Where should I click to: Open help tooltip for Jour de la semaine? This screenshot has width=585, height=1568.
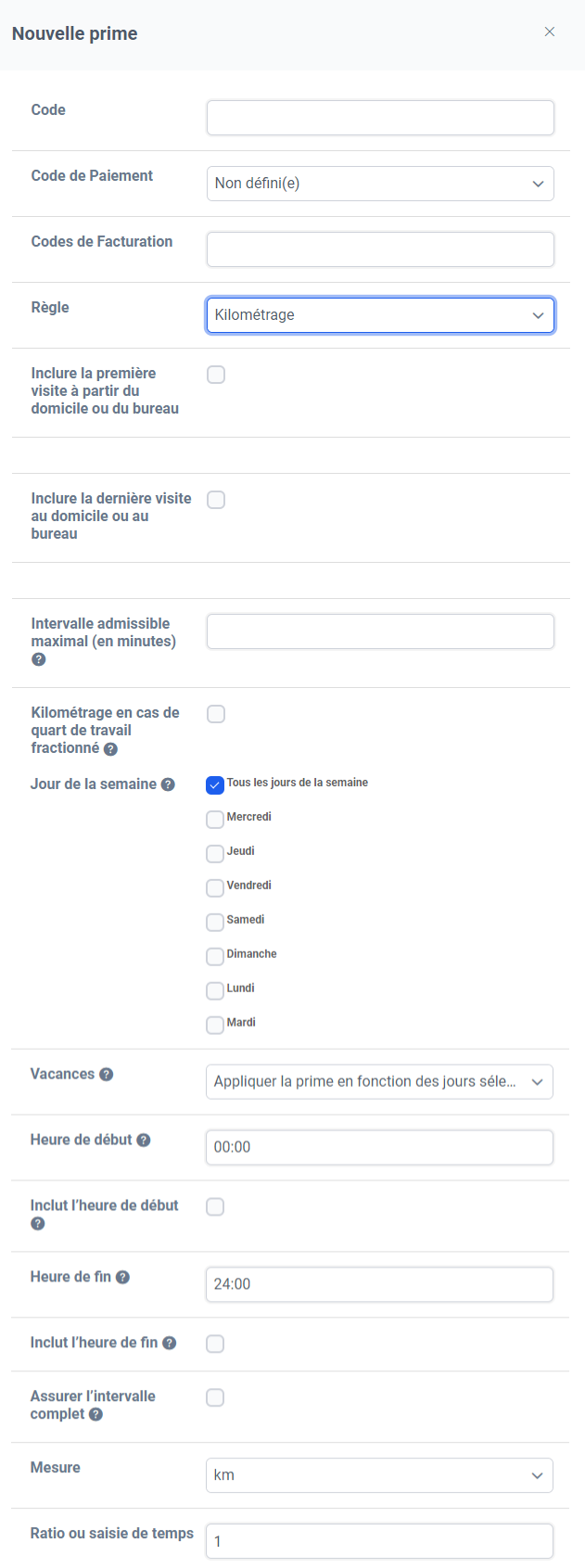[x=168, y=784]
